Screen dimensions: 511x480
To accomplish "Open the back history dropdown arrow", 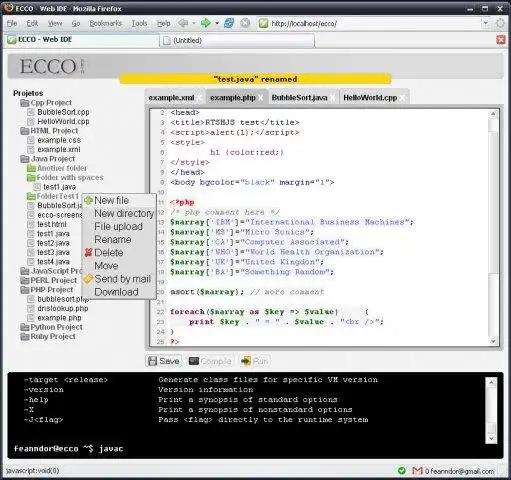I will click(194, 23).
